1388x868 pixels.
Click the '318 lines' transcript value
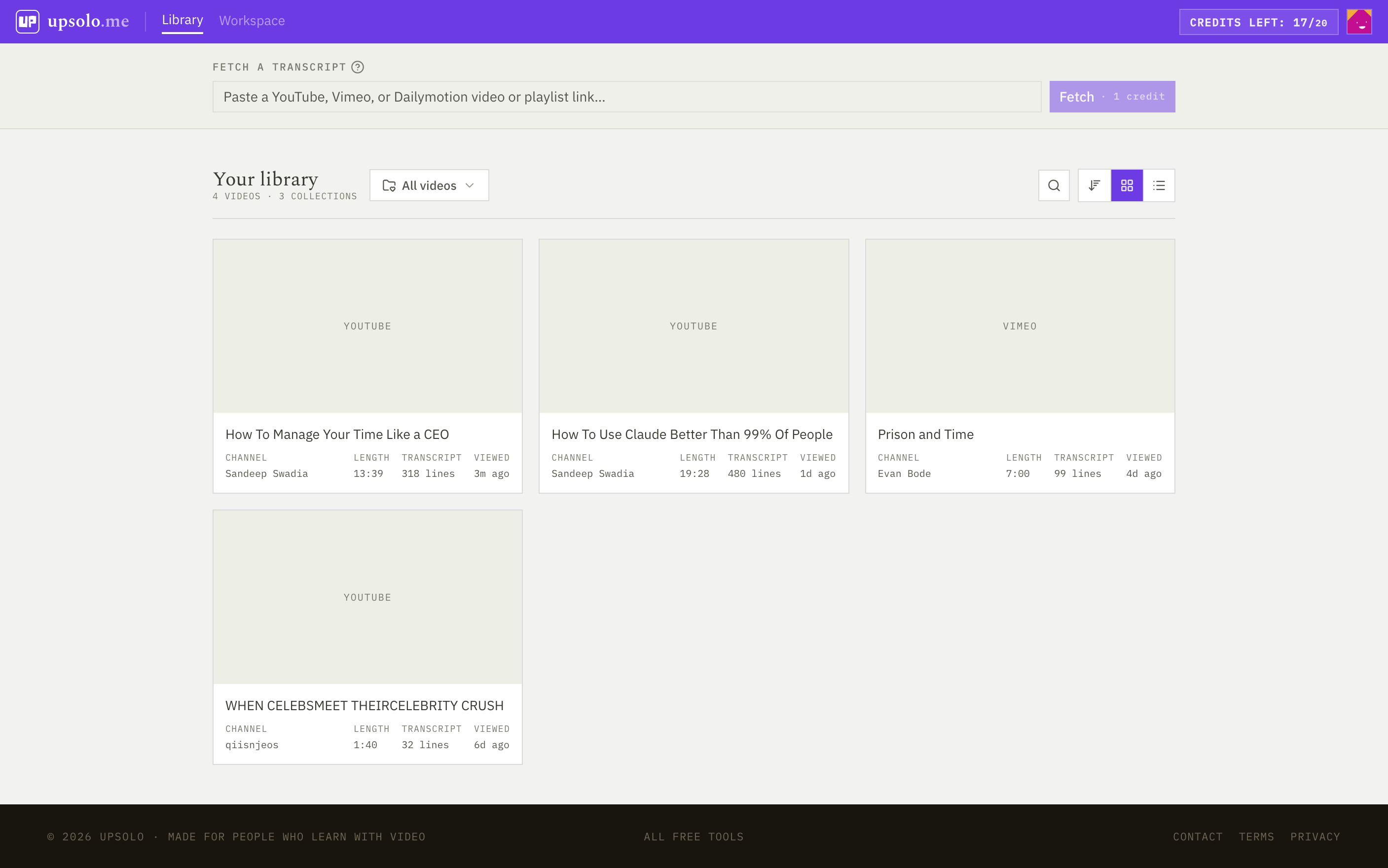point(428,473)
